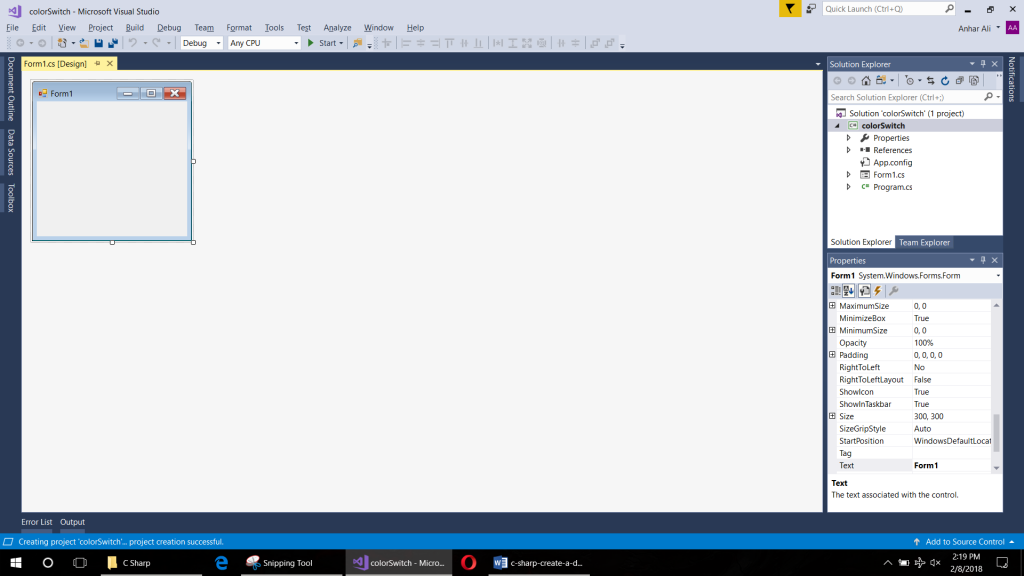This screenshot has width=1024, height=576.
Task: Click the Home icon in Solution Explorer
Action: 867,80
